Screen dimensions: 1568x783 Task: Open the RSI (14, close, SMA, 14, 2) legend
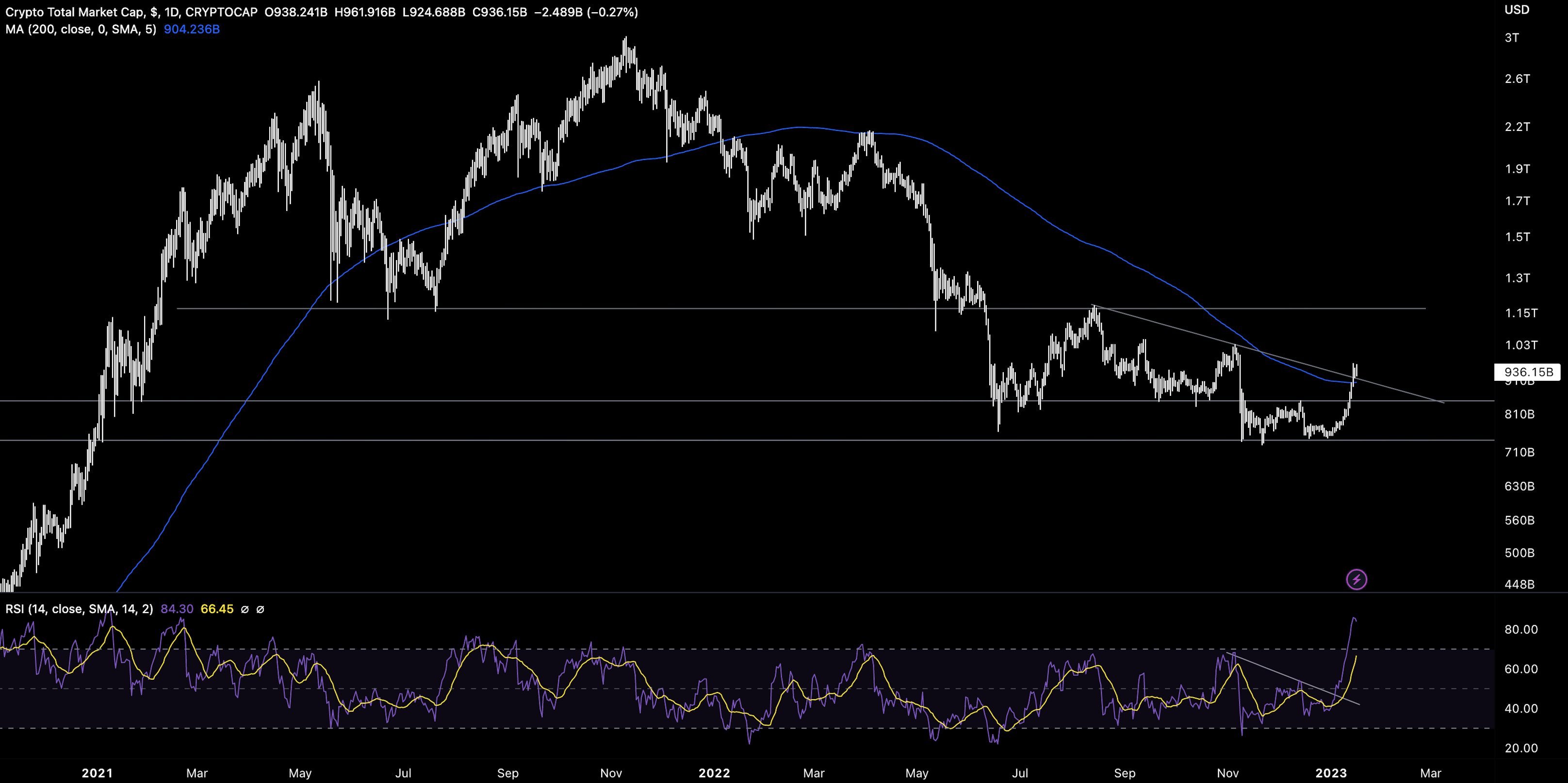(79, 609)
